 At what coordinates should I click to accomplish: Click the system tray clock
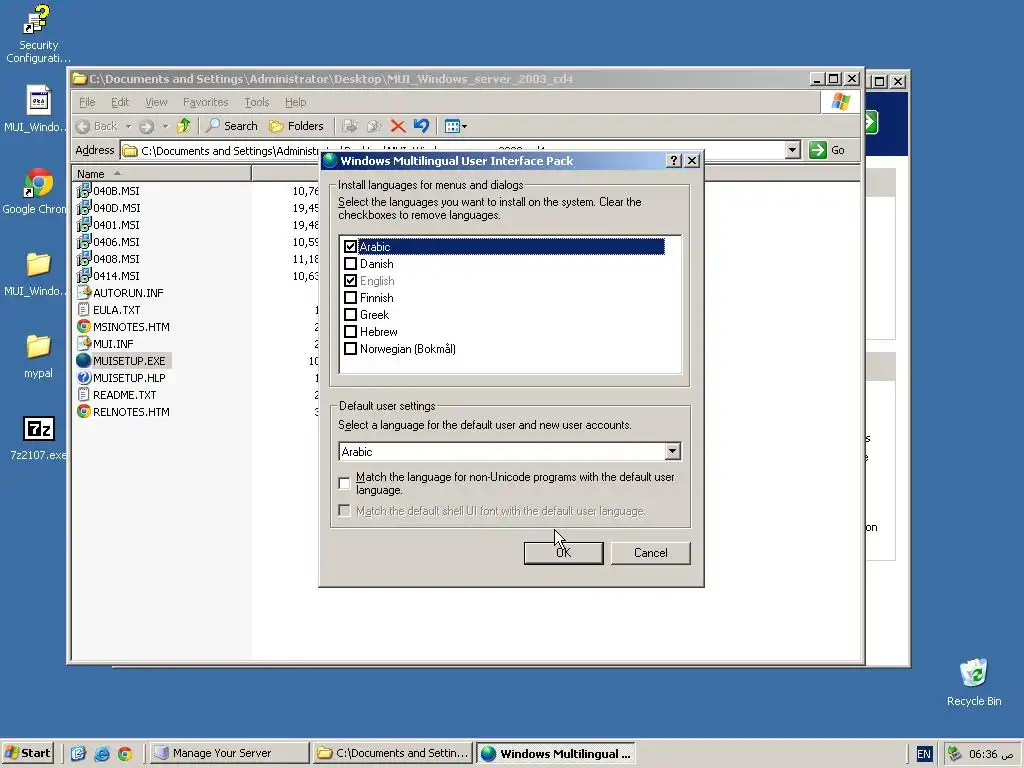click(991, 754)
